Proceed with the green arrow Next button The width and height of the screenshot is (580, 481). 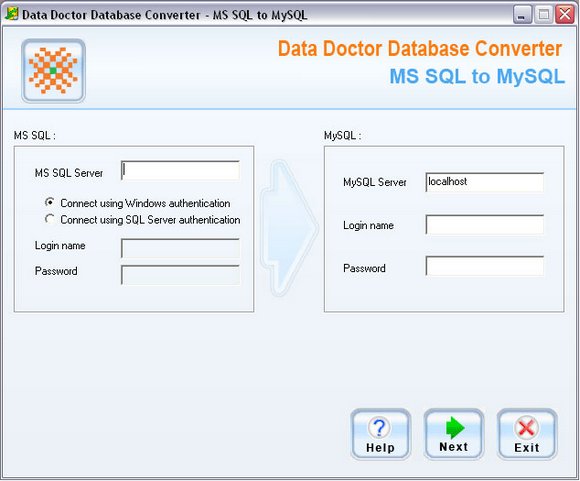click(x=453, y=434)
